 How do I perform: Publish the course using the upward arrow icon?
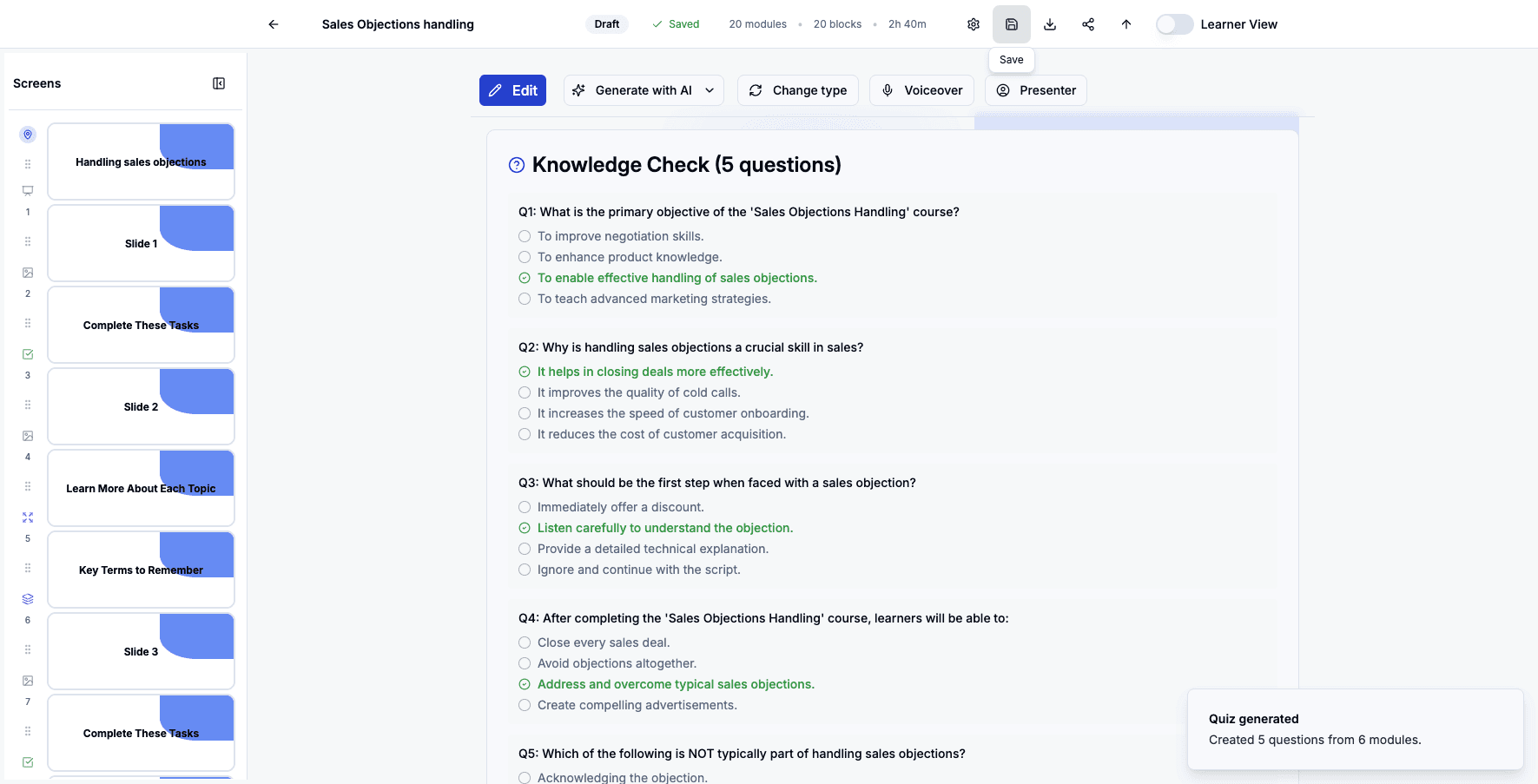coord(1125,24)
